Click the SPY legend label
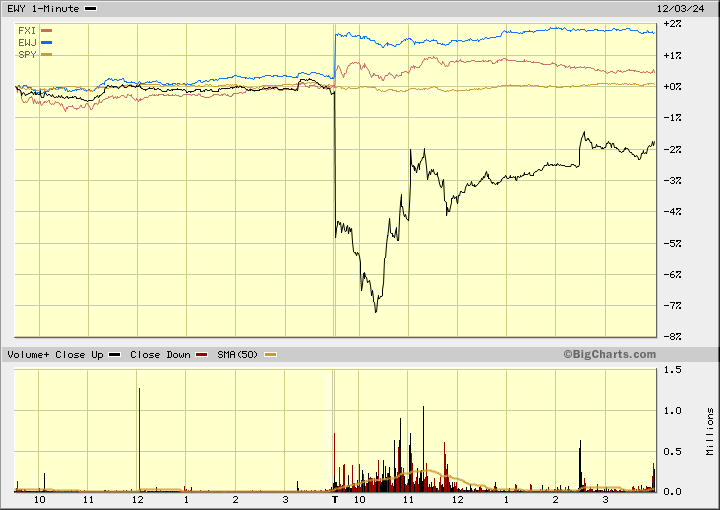Viewport: 720px width, 510px height. 27,55
